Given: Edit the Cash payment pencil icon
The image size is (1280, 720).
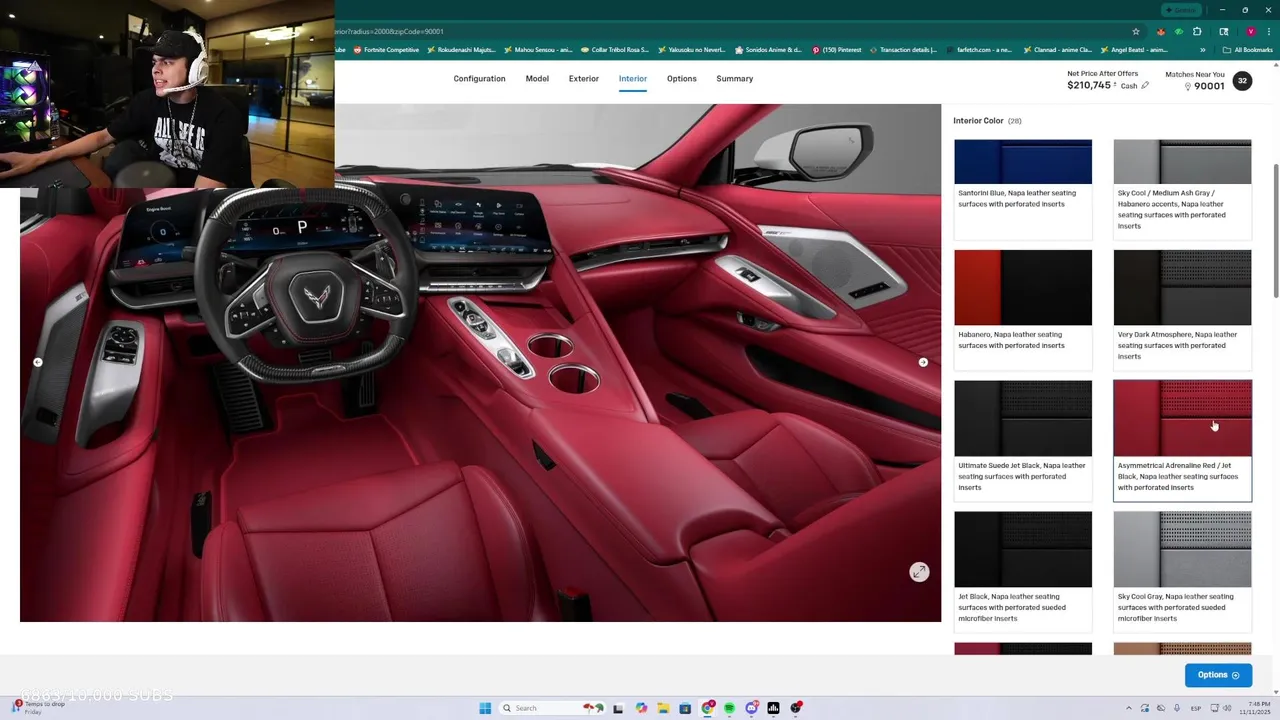Looking at the screenshot, I should (1145, 86).
